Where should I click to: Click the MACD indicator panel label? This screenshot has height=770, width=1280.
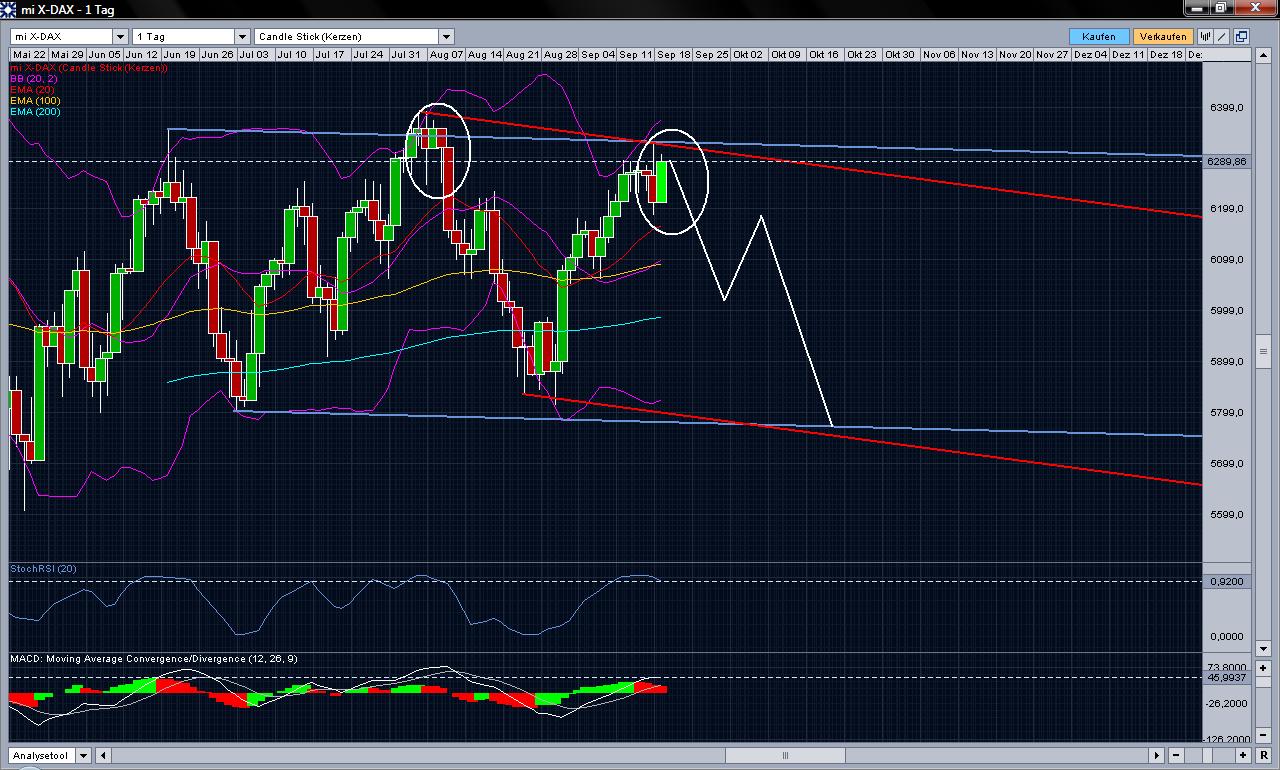click(x=153, y=659)
